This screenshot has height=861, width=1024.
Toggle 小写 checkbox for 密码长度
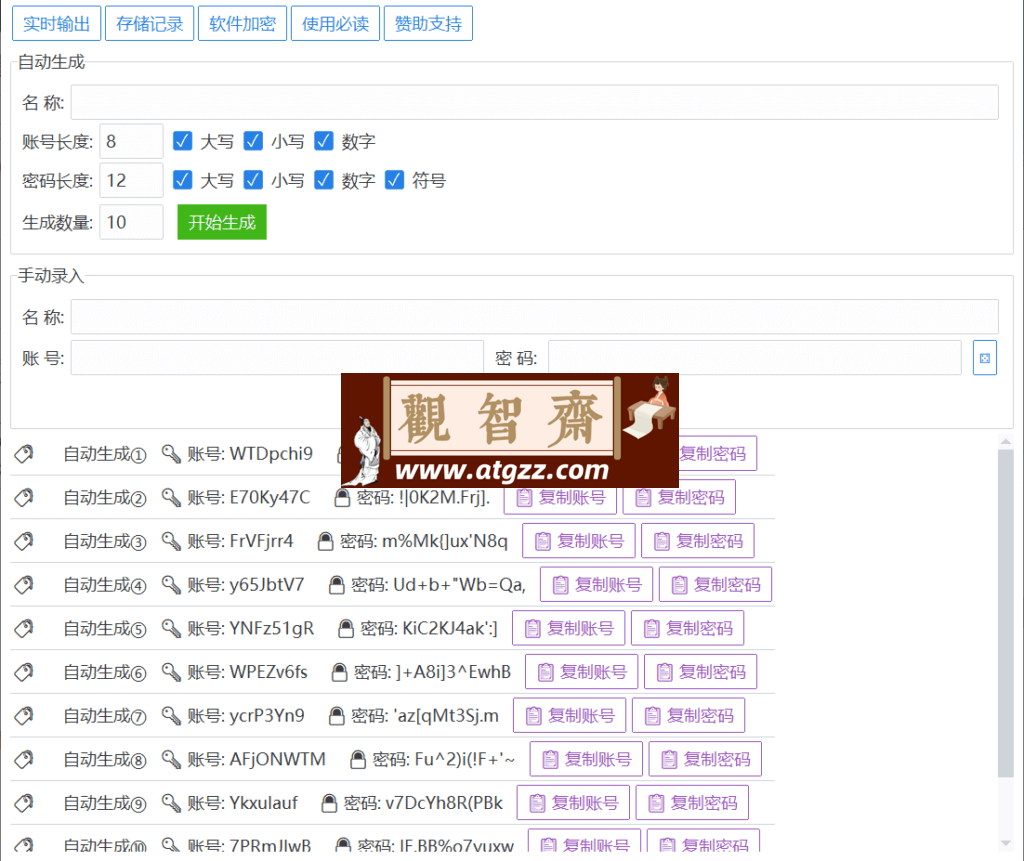(x=253, y=180)
